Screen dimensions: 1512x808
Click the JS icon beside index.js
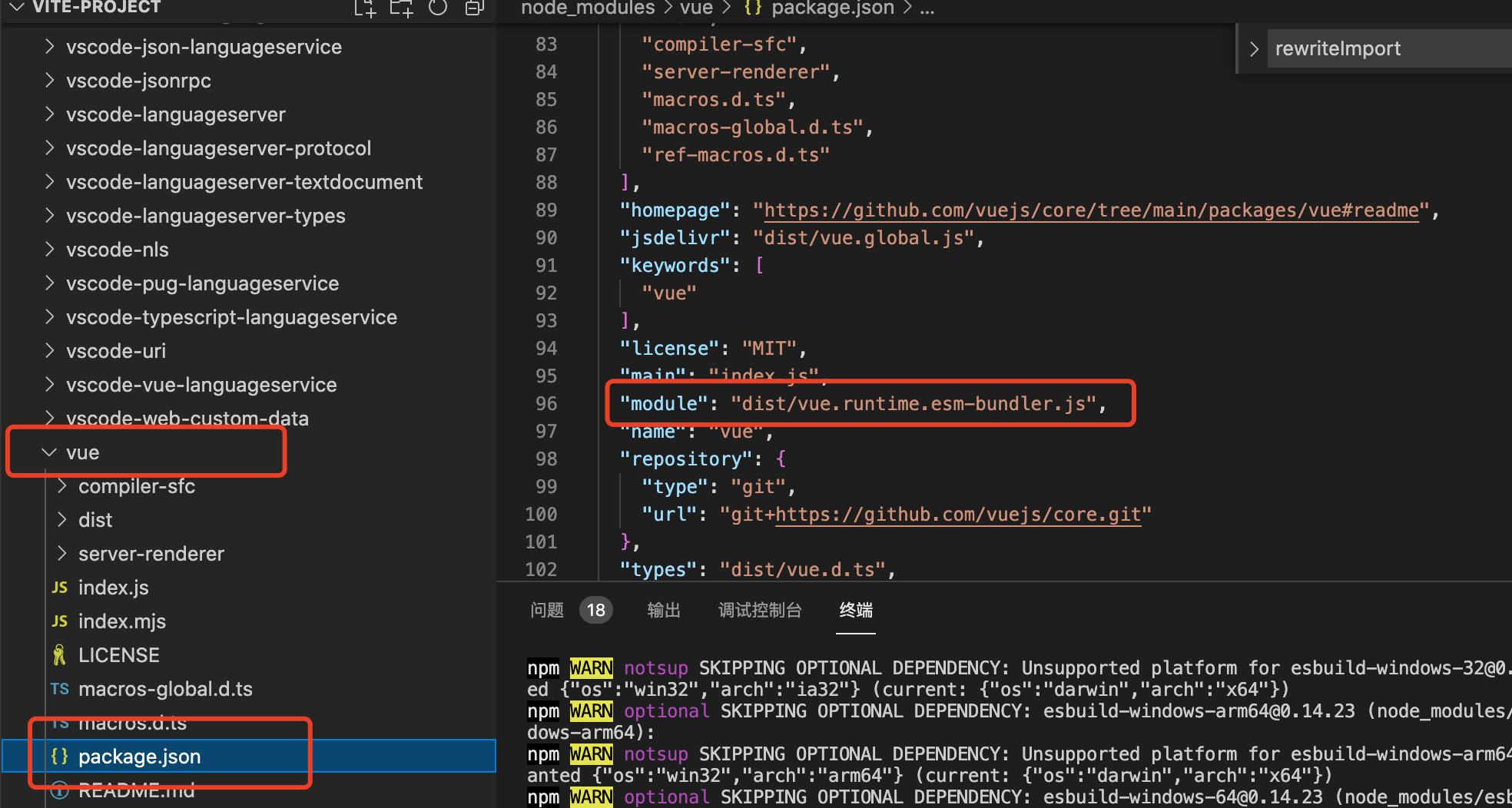(60, 588)
